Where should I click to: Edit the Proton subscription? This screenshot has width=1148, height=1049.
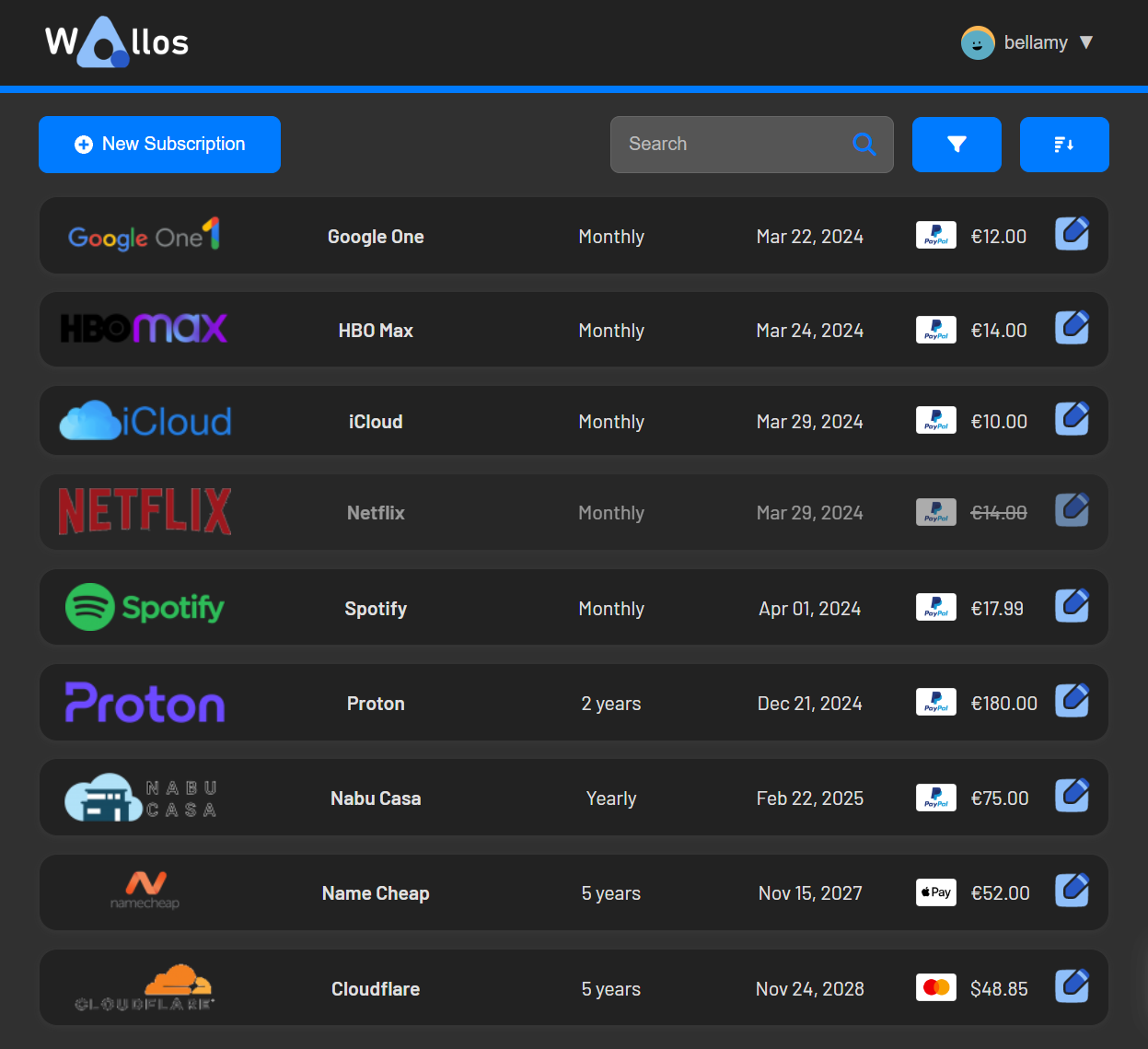[1072, 700]
